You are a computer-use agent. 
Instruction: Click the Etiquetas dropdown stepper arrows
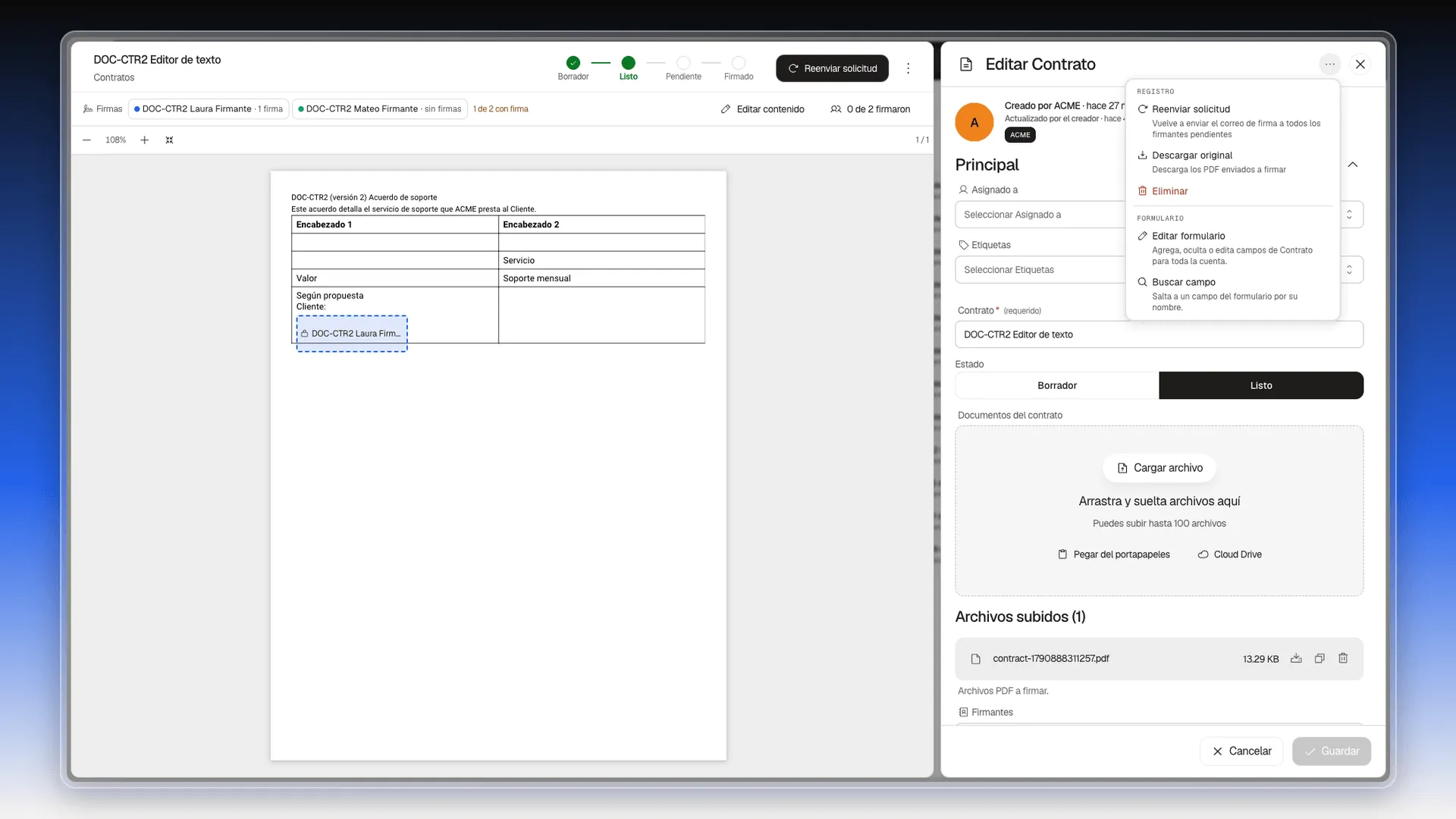[x=1350, y=270]
